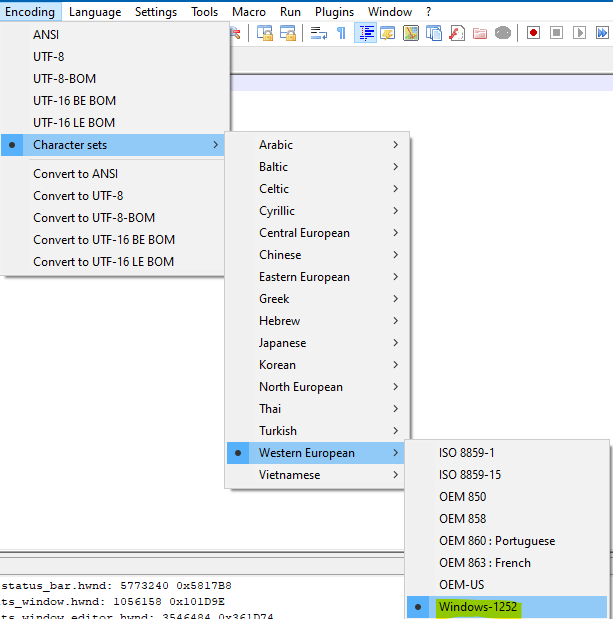
Task: Select OEM-US encoding
Action: coord(507,585)
